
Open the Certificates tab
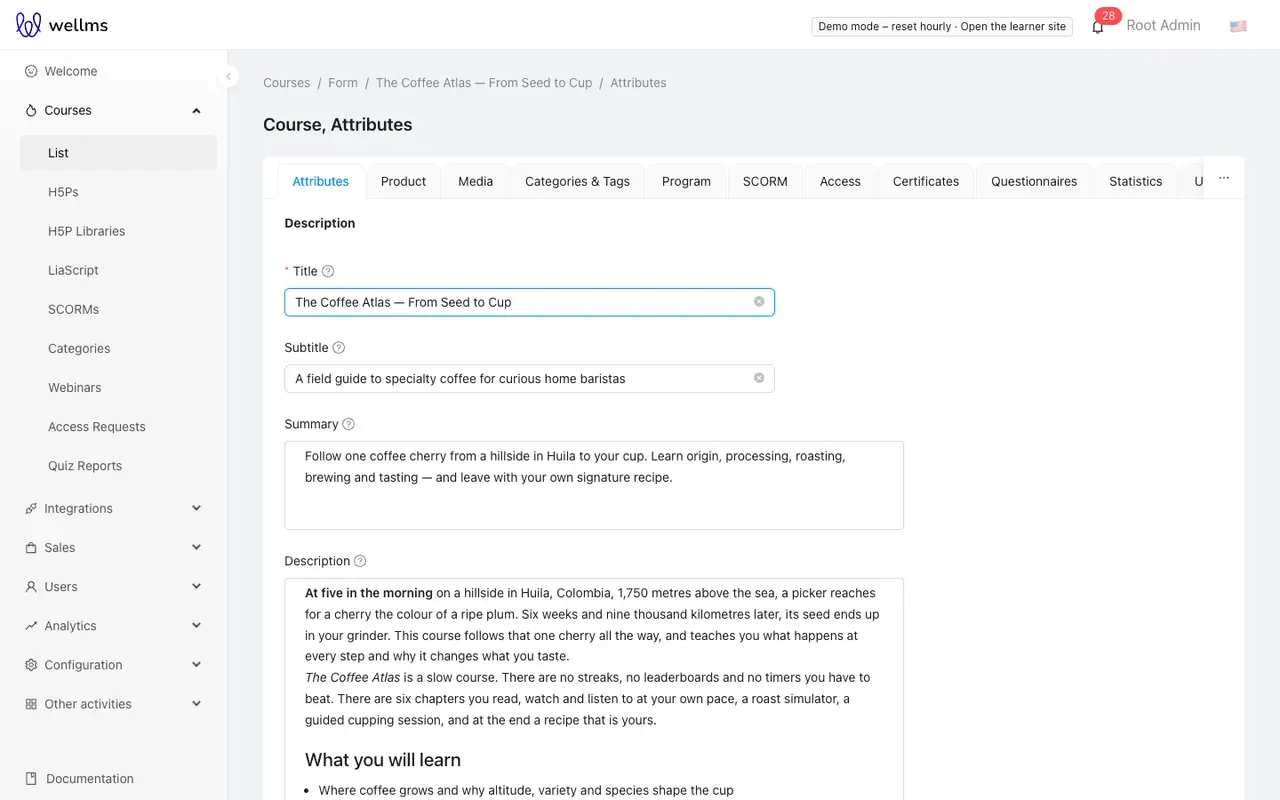pos(926,181)
